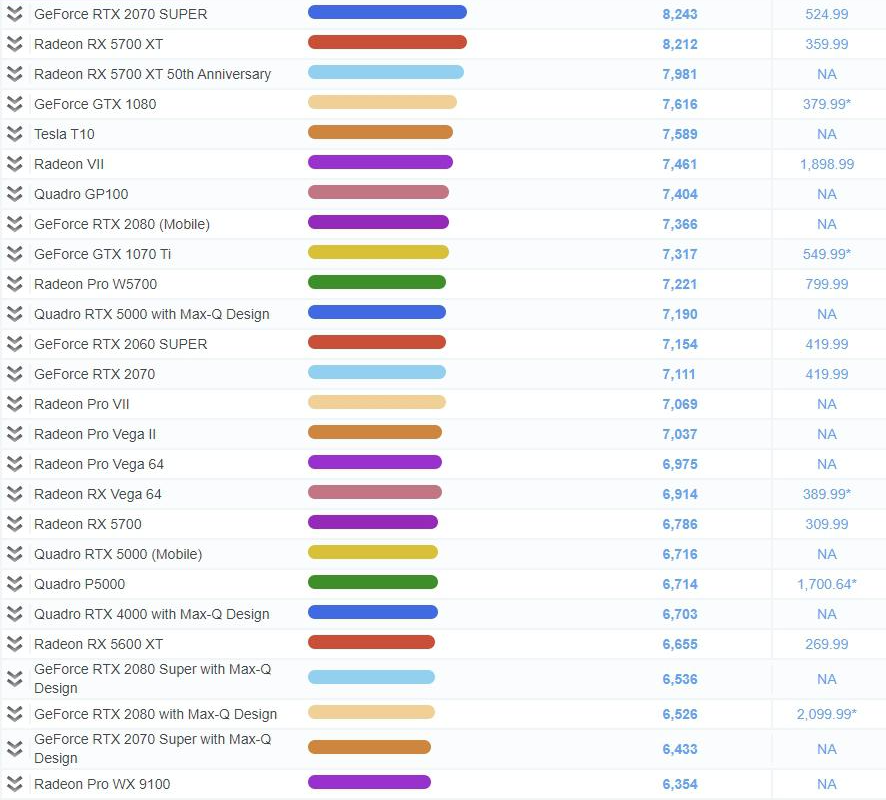
Task: Expand the GeForce GTX 1070 Ti chevron
Action: coord(14,253)
